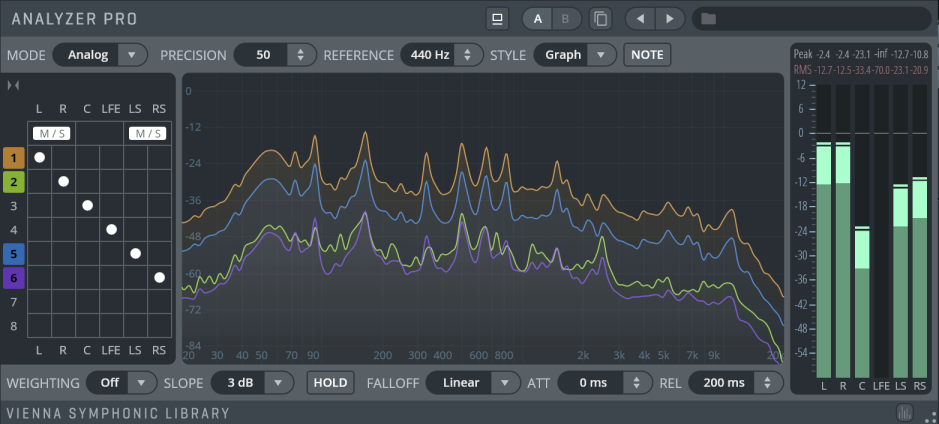Expand the FALLOFF Linear dropdown

(x=473, y=383)
